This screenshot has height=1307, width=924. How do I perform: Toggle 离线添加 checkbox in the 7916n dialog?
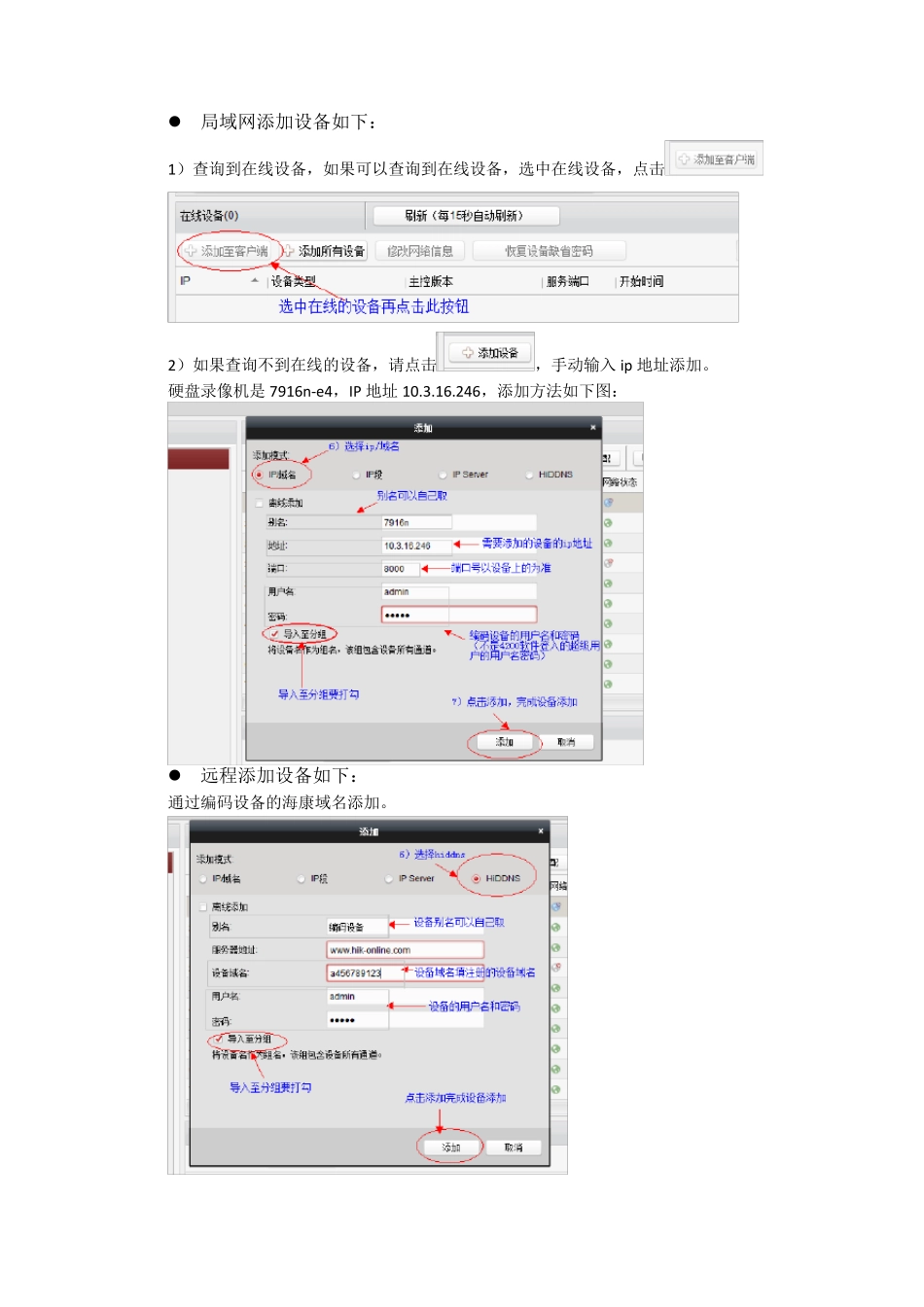pyautogui.click(x=259, y=503)
